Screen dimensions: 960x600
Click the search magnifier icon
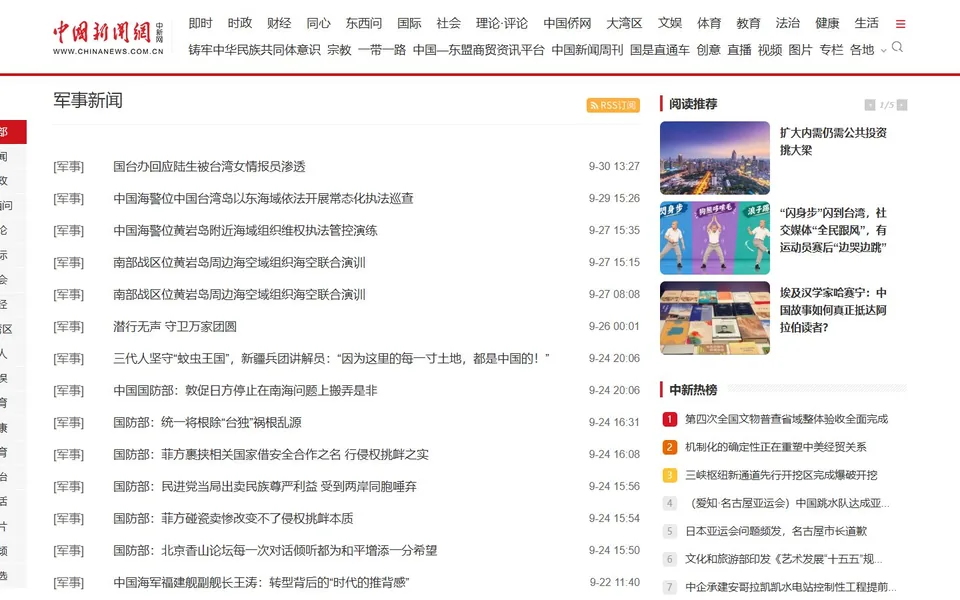[x=898, y=47]
